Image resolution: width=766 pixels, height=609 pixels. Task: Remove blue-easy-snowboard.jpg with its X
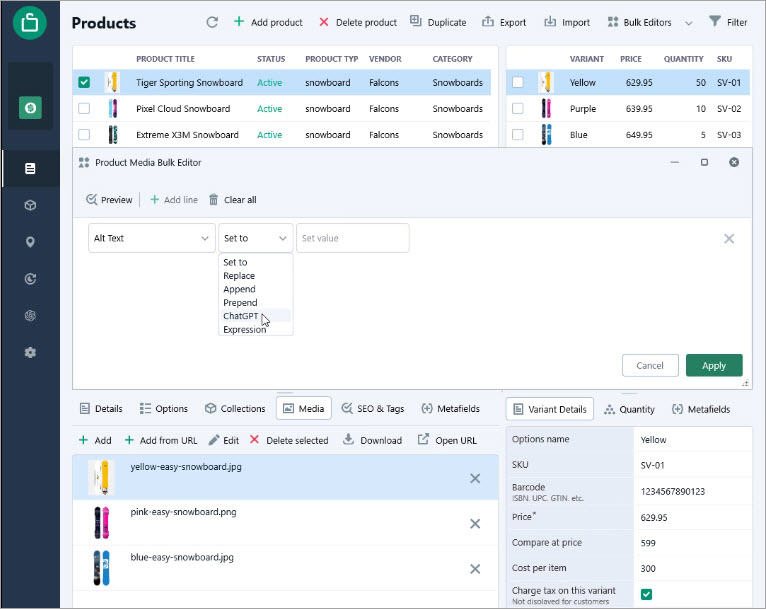tap(475, 569)
